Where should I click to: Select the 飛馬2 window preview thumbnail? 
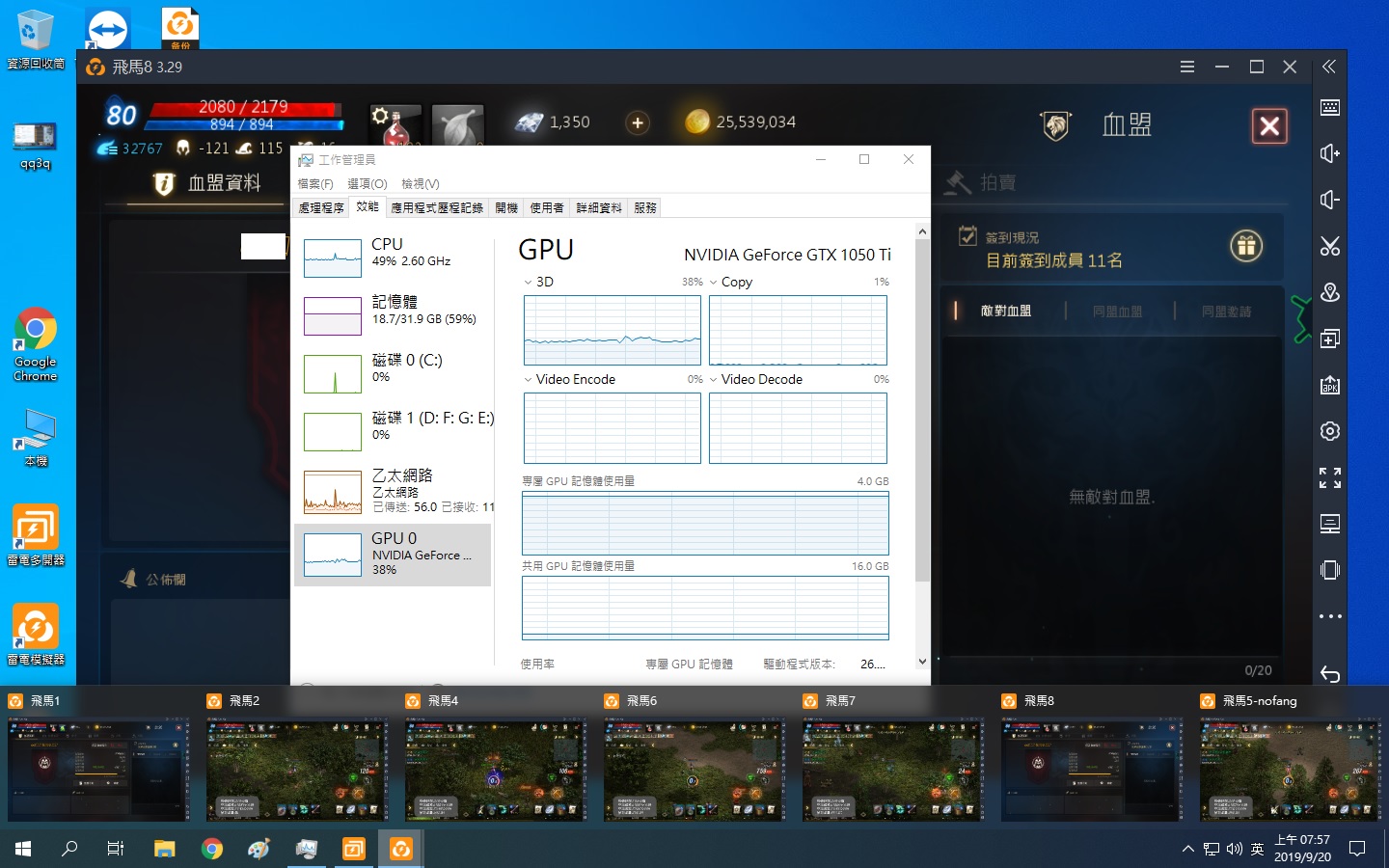pos(297,768)
